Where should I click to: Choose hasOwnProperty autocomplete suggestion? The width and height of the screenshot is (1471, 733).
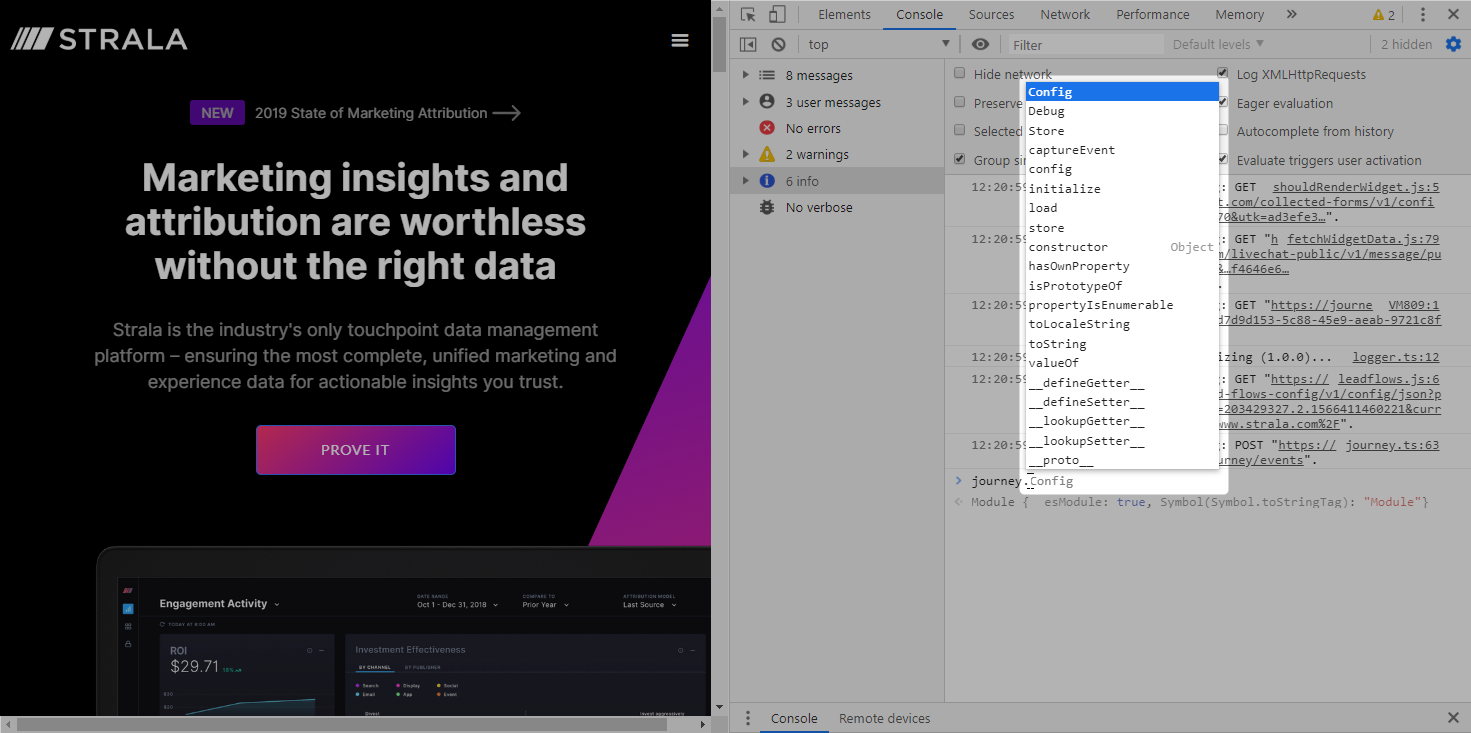coord(1122,266)
